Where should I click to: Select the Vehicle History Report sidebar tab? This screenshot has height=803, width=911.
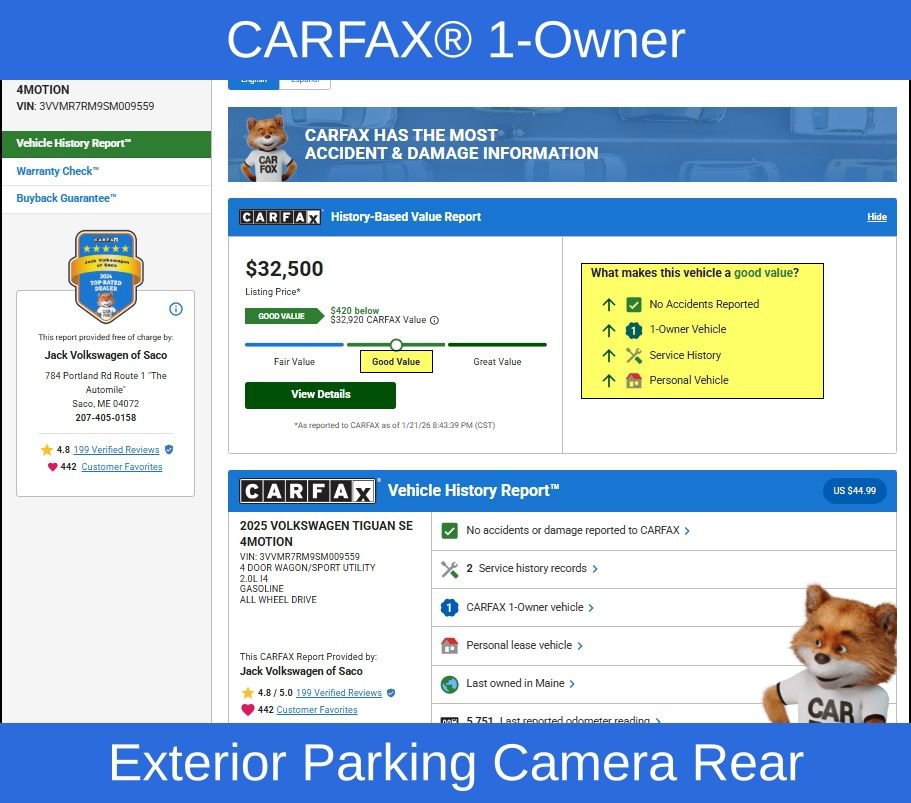coord(74,143)
